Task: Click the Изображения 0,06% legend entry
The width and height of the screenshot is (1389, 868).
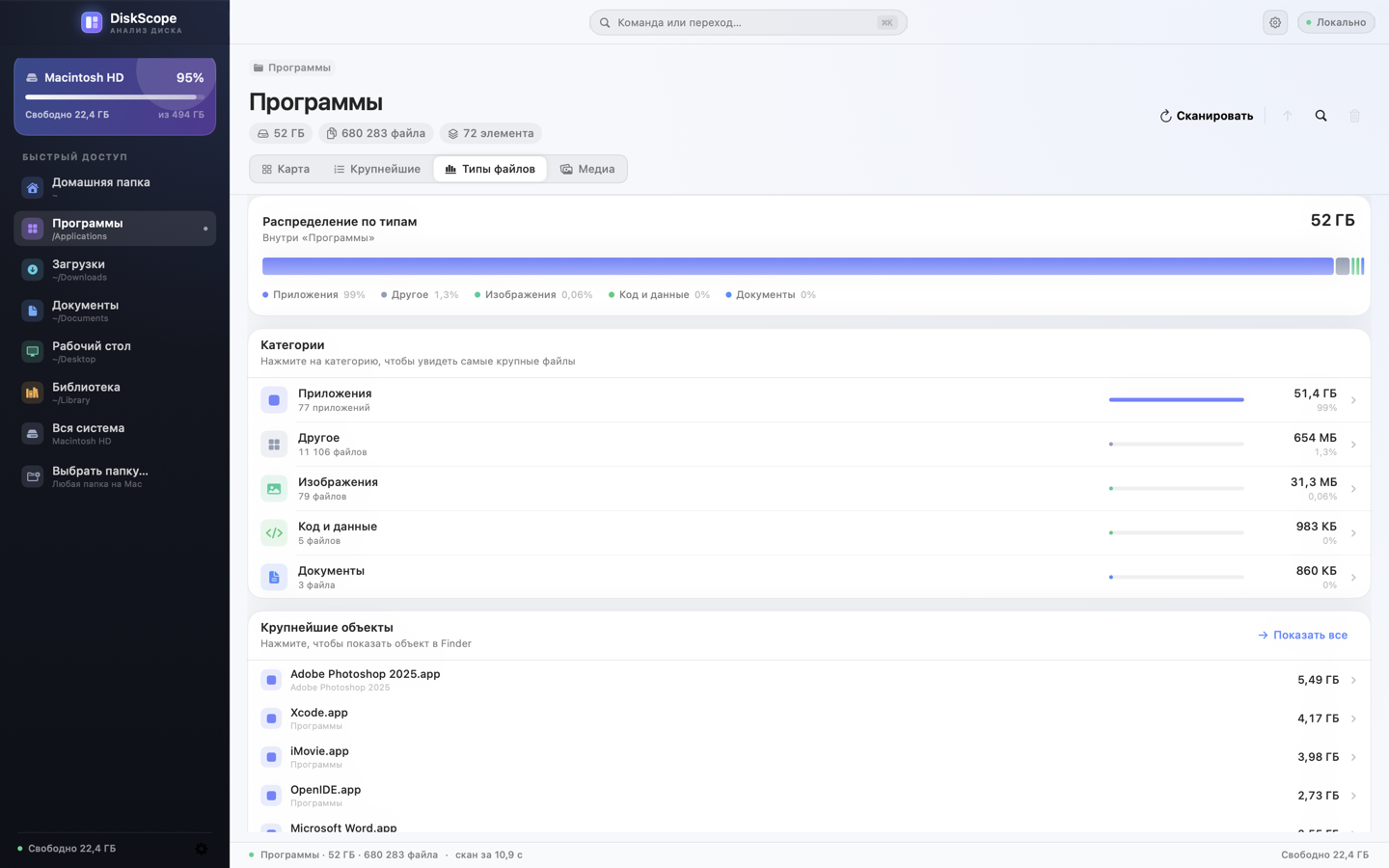Action: (x=533, y=295)
